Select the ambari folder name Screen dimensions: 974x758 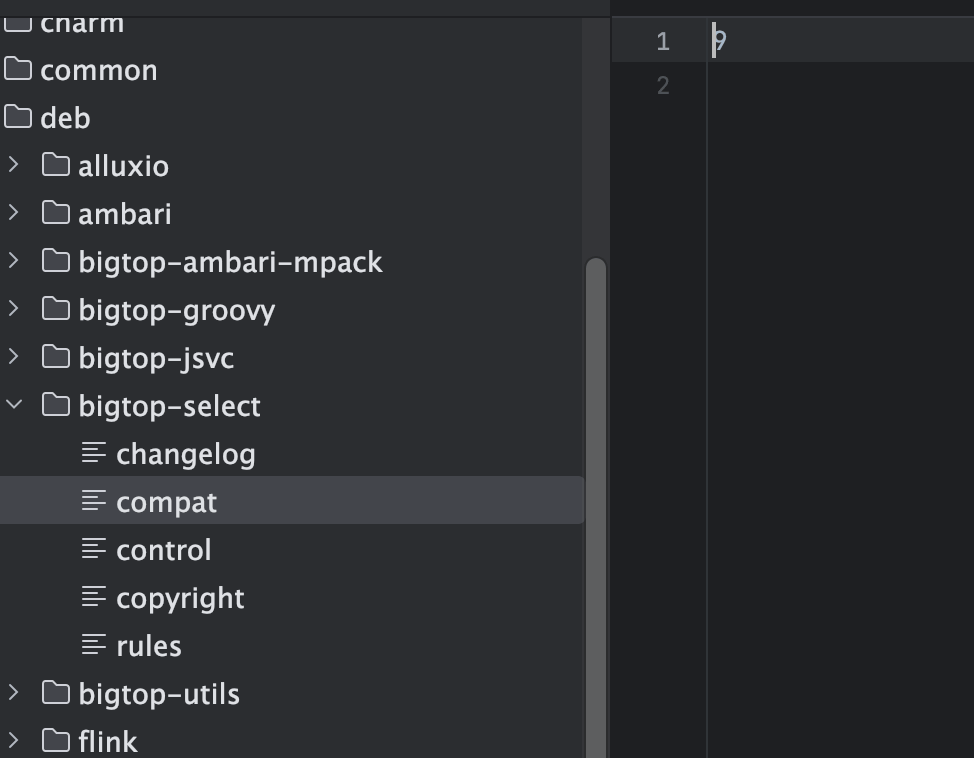coord(125,214)
